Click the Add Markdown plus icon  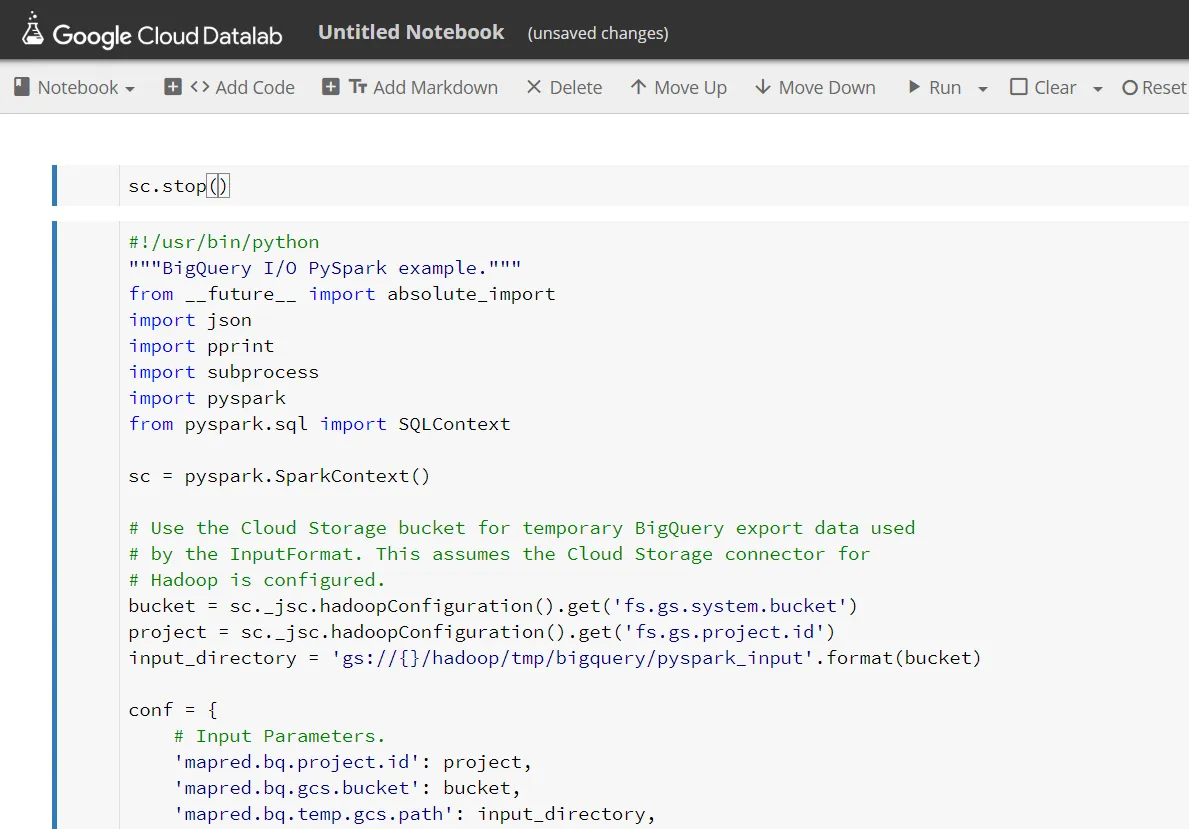click(x=331, y=87)
